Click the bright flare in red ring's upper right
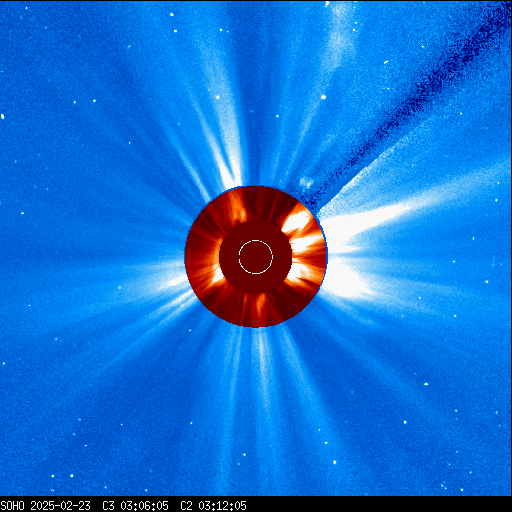Viewport: 512px width, 512px height. (296, 221)
